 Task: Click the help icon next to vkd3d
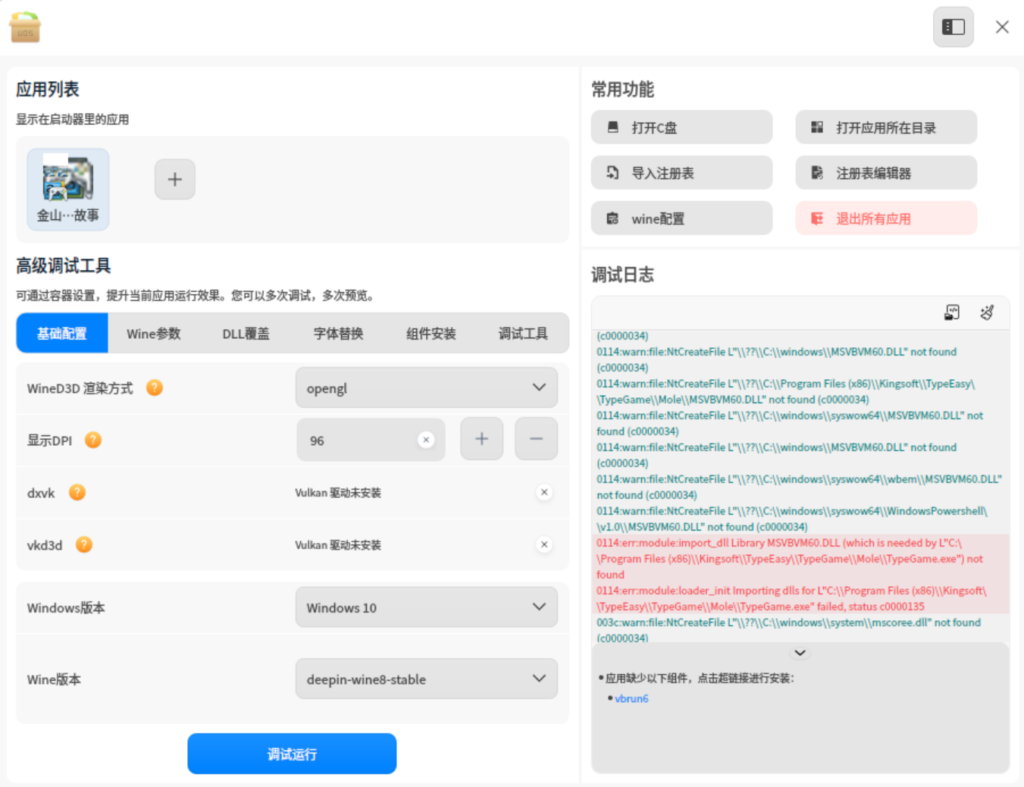pyautogui.click(x=85, y=545)
